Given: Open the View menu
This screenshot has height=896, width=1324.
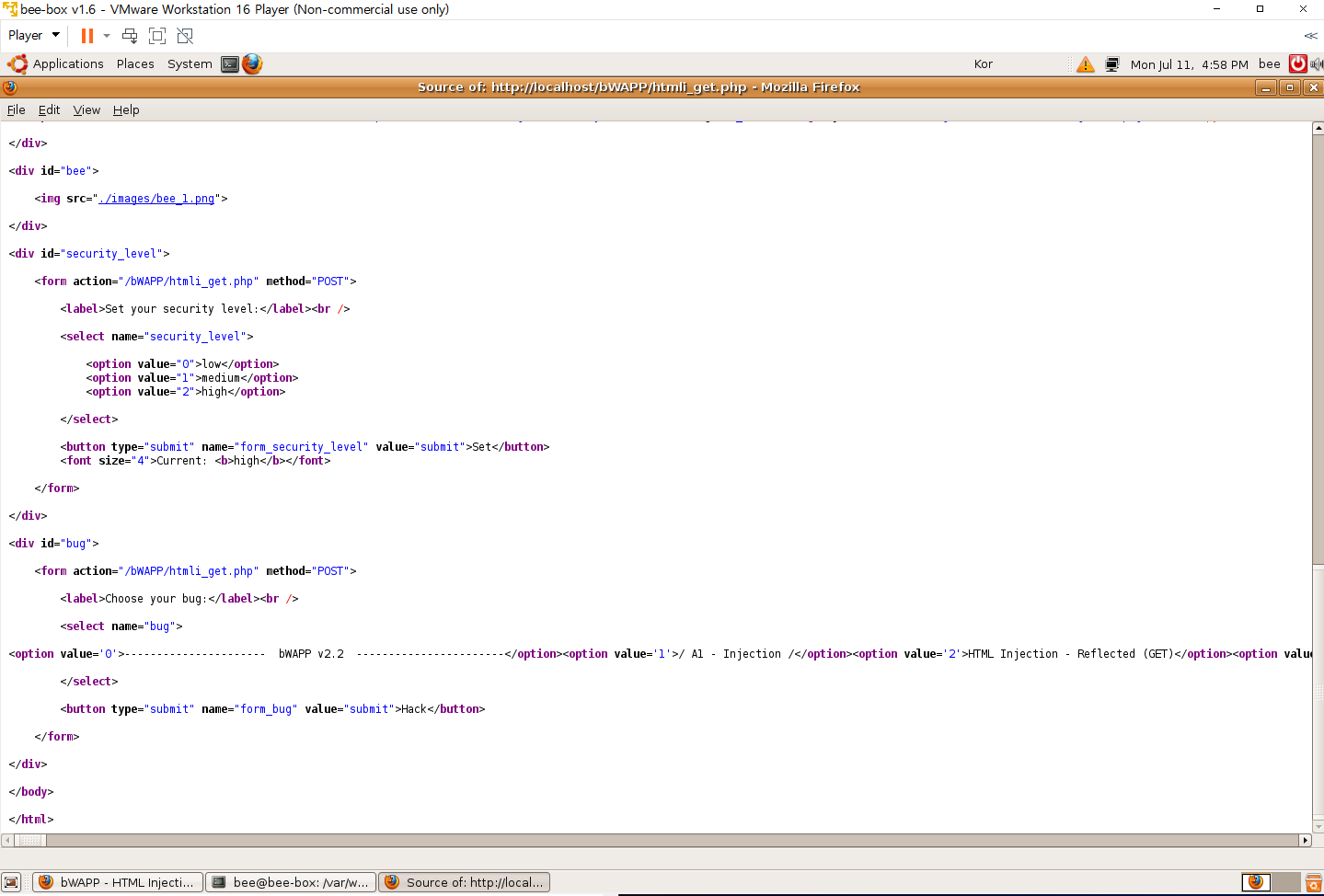Looking at the screenshot, I should [86, 109].
